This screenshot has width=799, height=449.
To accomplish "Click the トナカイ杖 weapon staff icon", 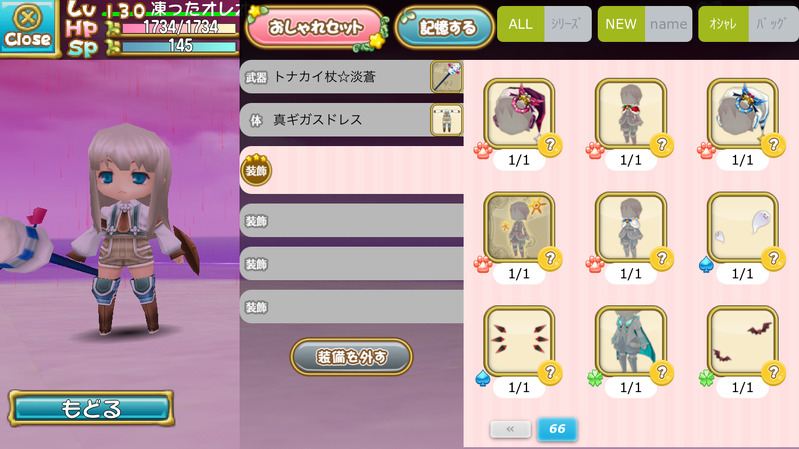I will coord(446,76).
